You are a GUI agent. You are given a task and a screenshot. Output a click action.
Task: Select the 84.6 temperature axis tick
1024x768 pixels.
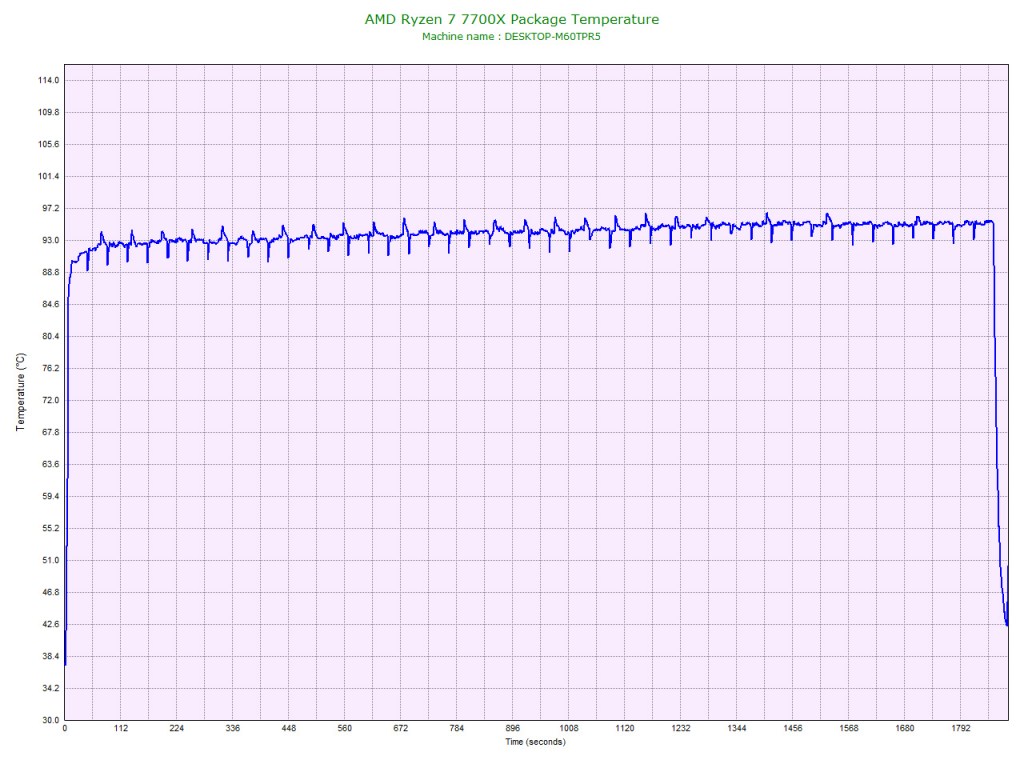[48, 304]
